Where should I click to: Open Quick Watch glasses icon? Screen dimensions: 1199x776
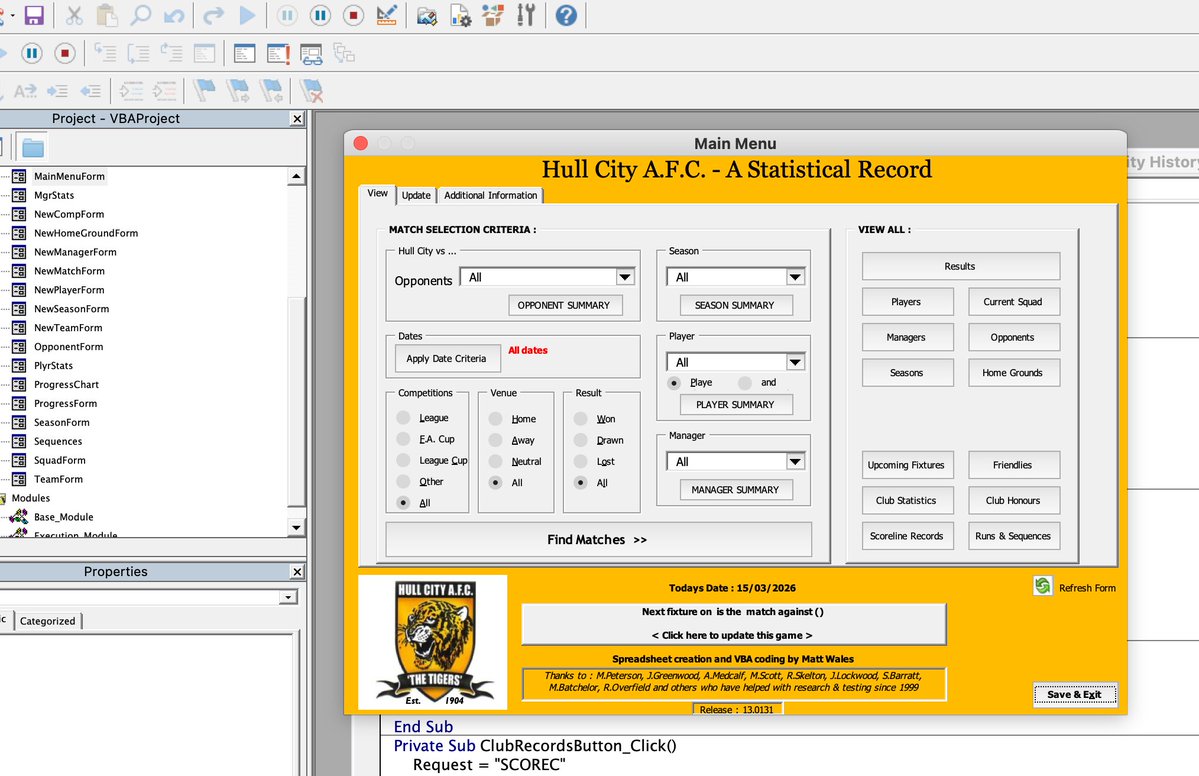311,54
